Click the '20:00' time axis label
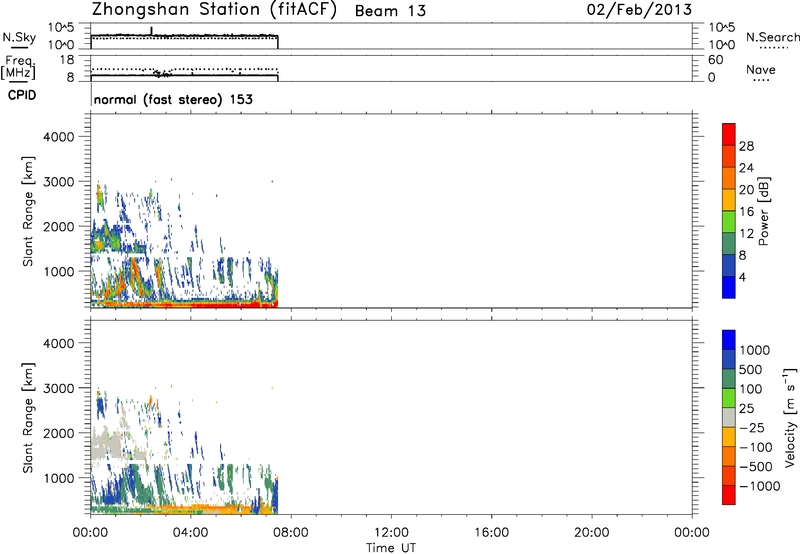This screenshot has height=554, width=800. [591, 533]
